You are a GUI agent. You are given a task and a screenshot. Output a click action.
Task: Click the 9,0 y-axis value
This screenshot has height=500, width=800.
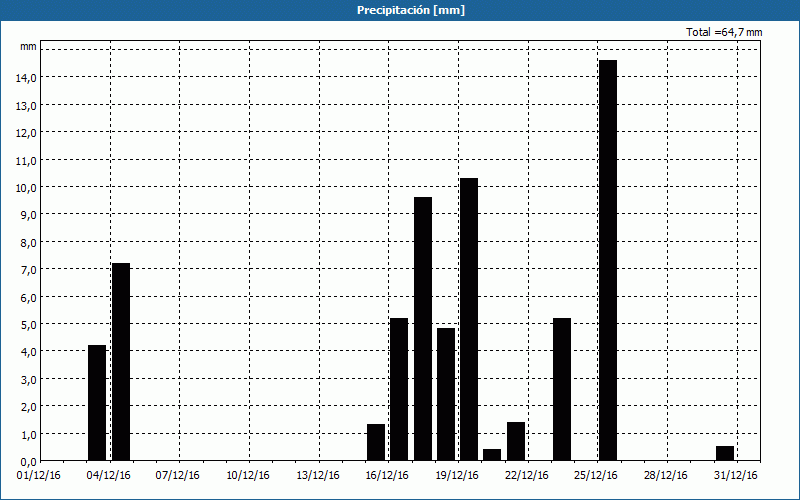(x=29, y=215)
